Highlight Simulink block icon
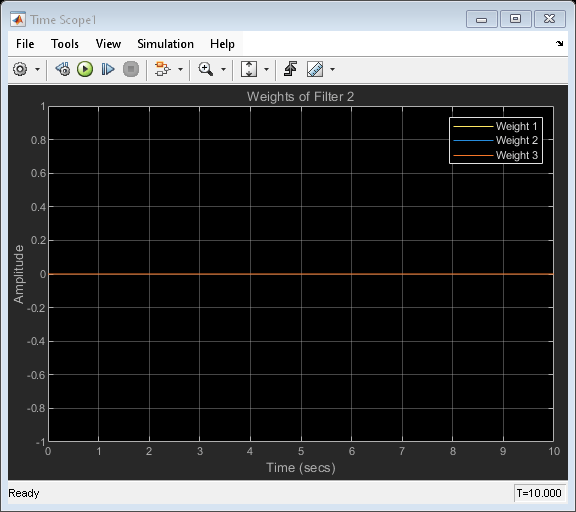 [163, 69]
